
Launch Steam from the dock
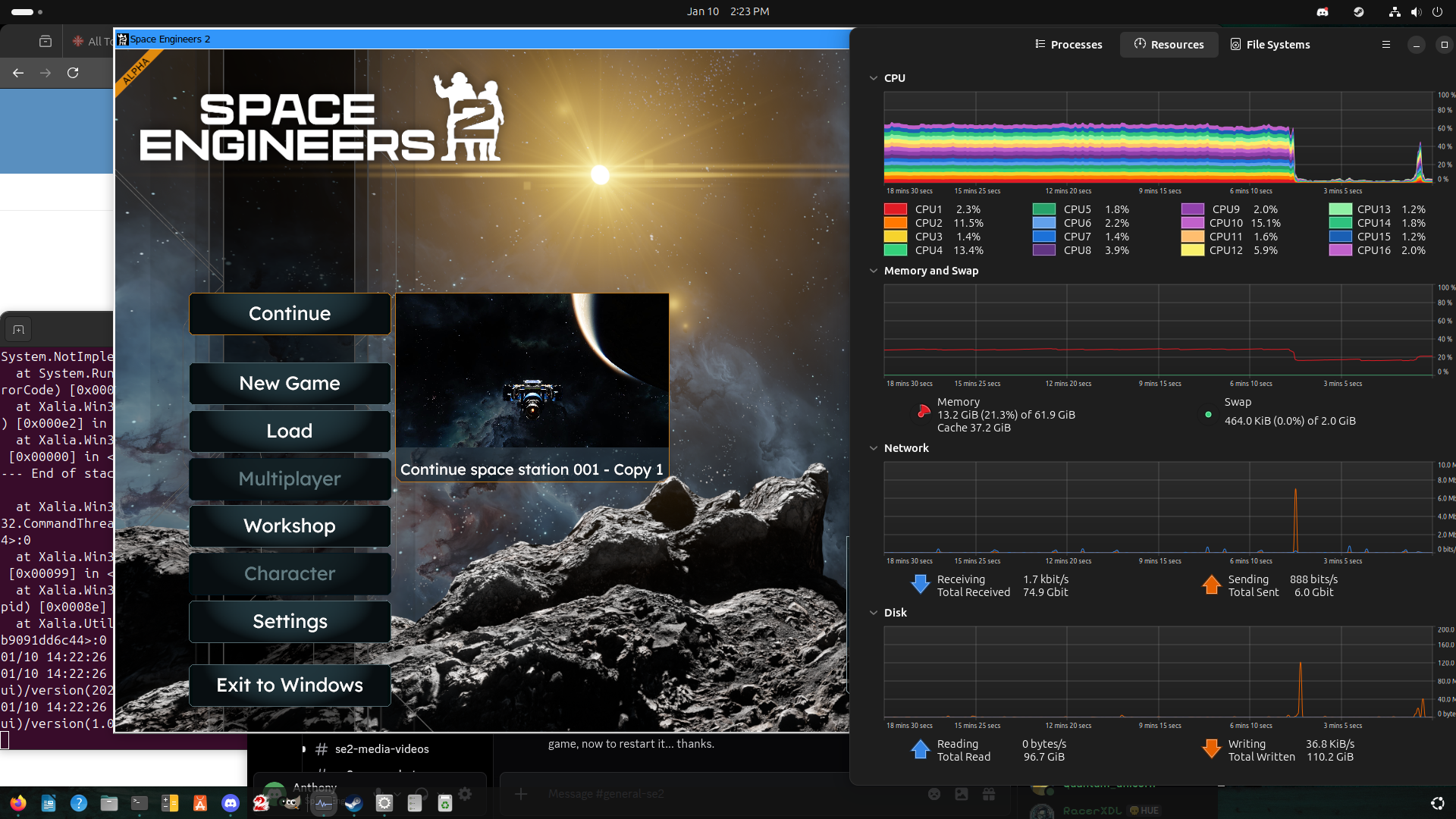tap(353, 803)
